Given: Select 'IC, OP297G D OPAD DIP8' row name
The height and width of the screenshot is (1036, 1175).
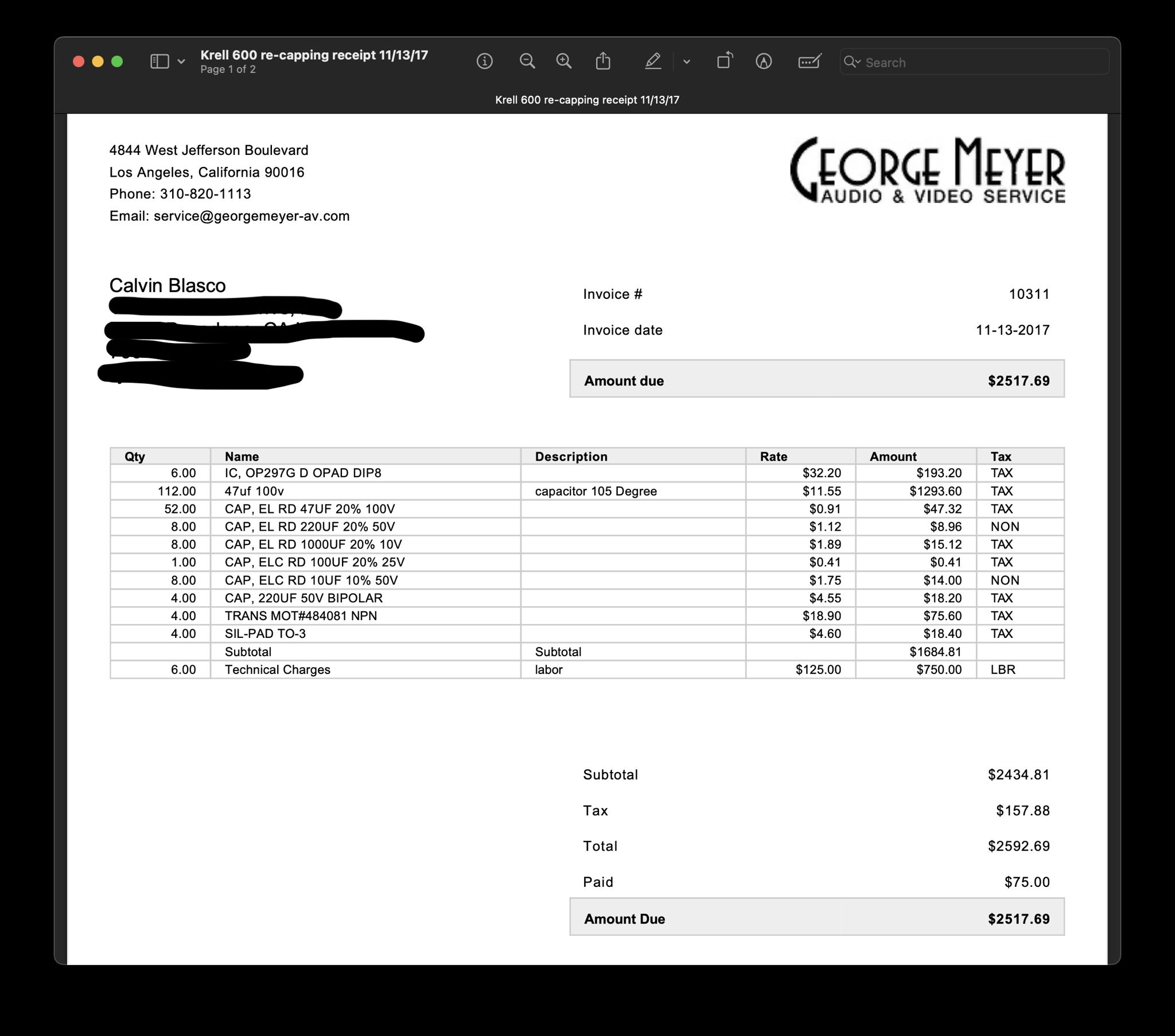Looking at the screenshot, I should point(303,473).
